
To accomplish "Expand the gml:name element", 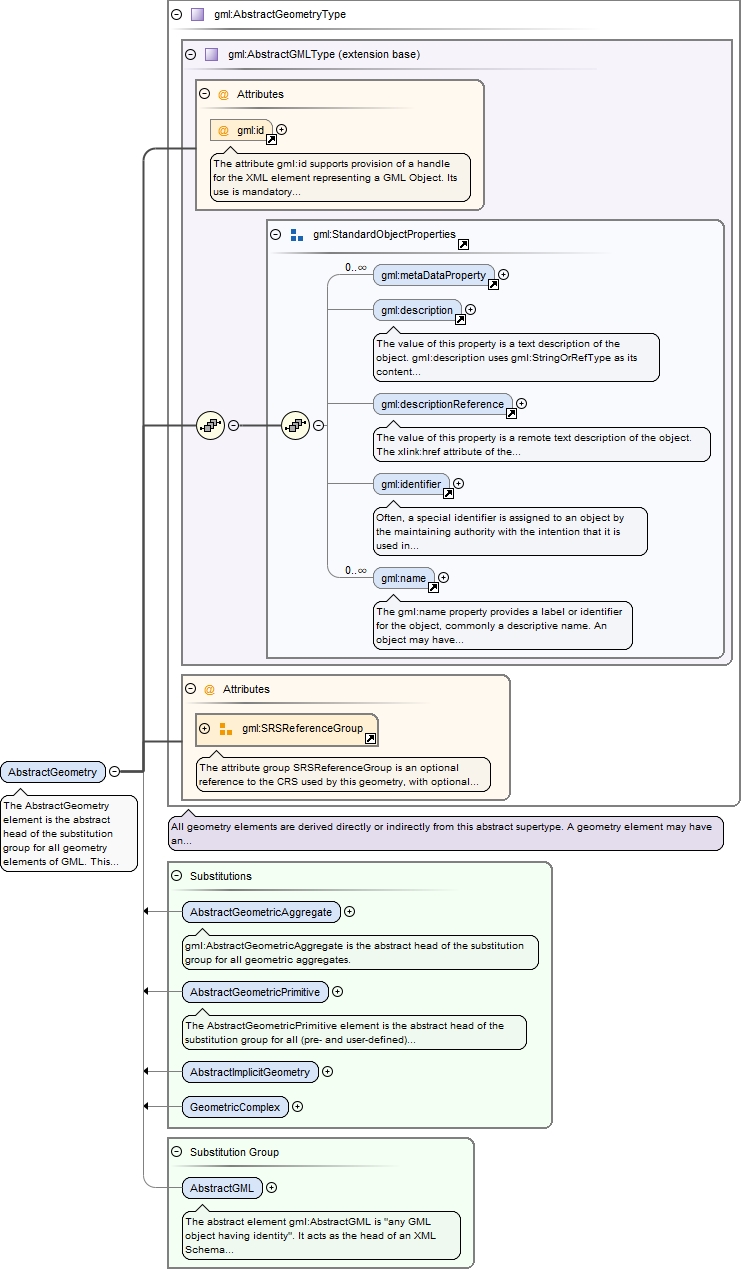I will click(444, 577).
